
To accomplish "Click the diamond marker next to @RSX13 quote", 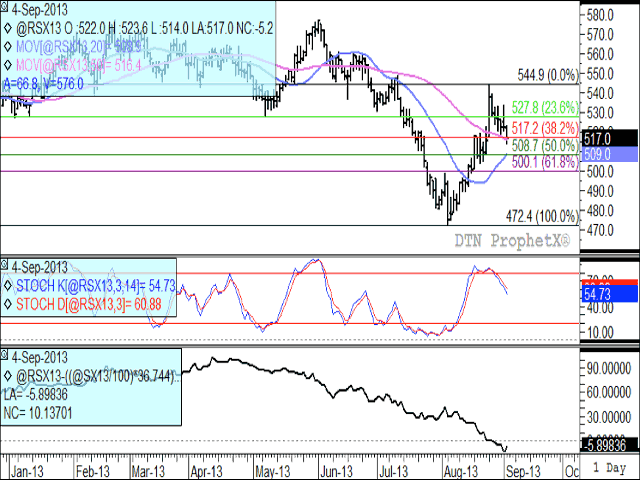I will pos(8,29).
